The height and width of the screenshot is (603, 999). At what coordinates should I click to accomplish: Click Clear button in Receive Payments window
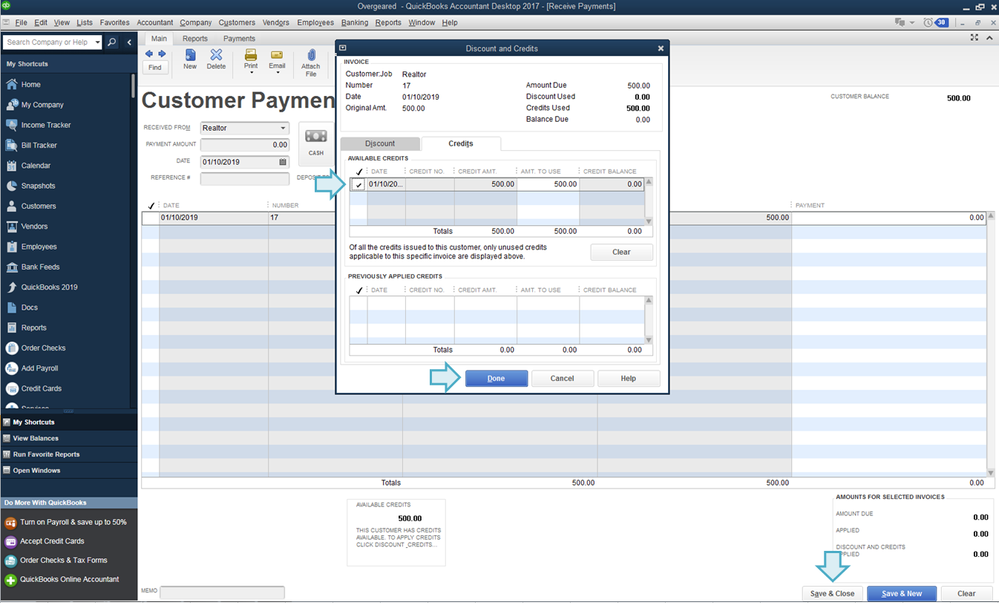pyautogui.click(x=966, y=593)
